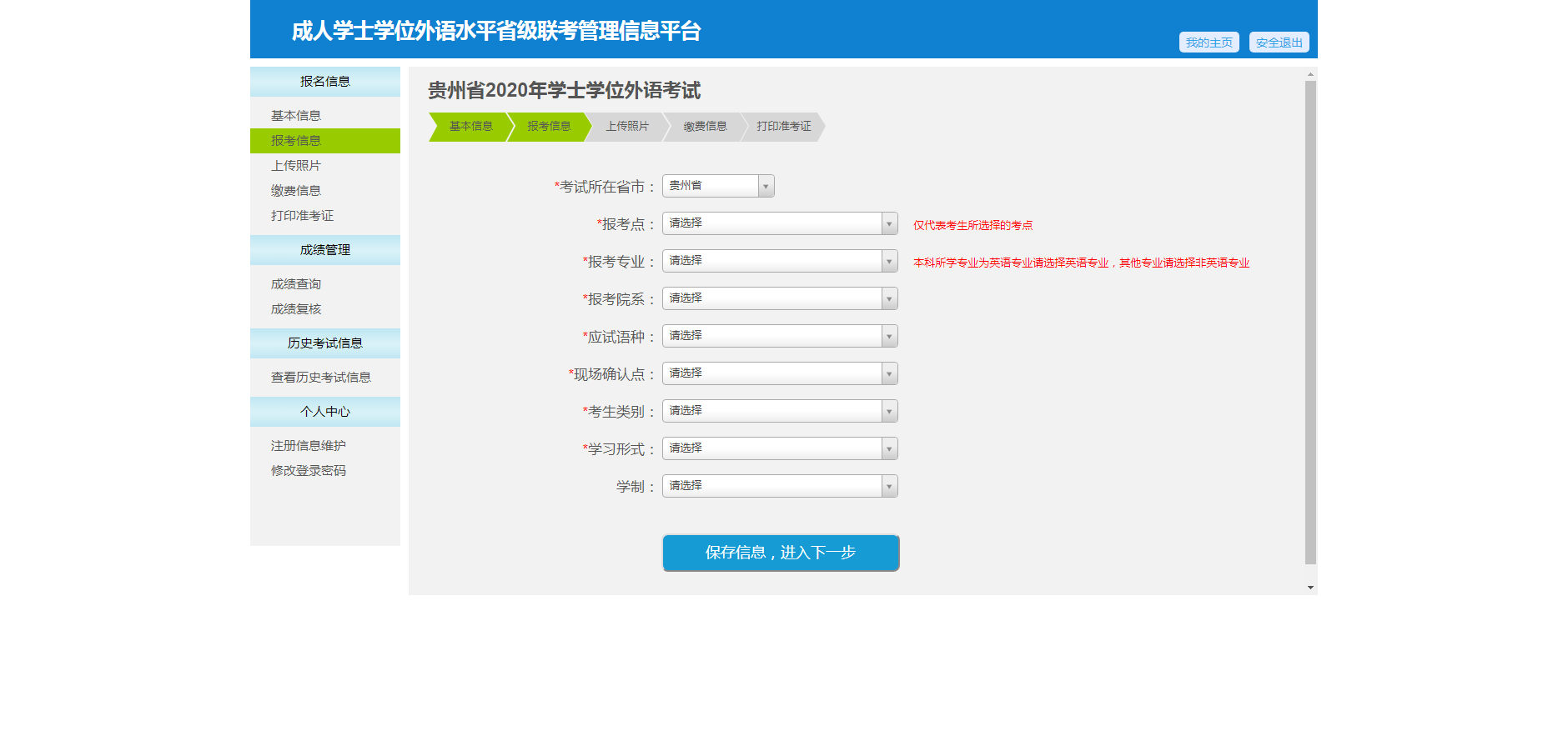Click the 上传照片 step in the progress bar
The height and width of the screenshot is (731, 1568).
626,127
